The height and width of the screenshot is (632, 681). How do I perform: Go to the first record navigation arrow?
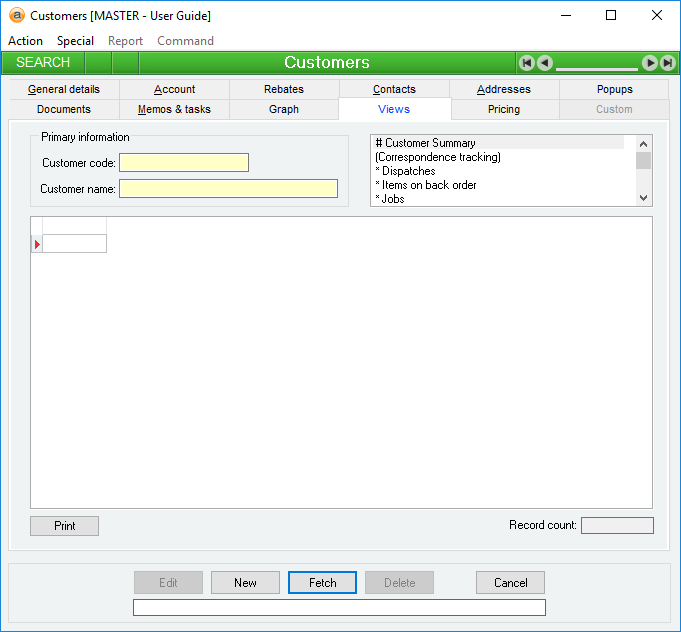point(526,63)
